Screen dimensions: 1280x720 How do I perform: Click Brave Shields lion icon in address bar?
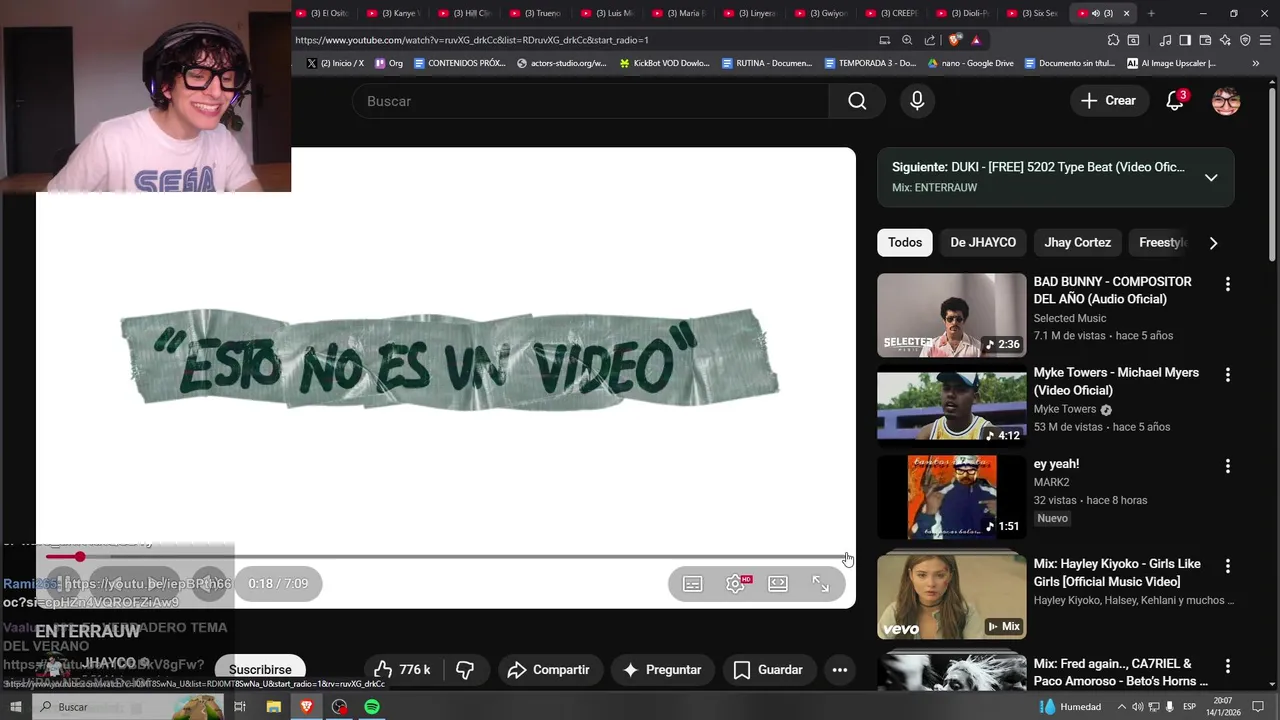955,40
